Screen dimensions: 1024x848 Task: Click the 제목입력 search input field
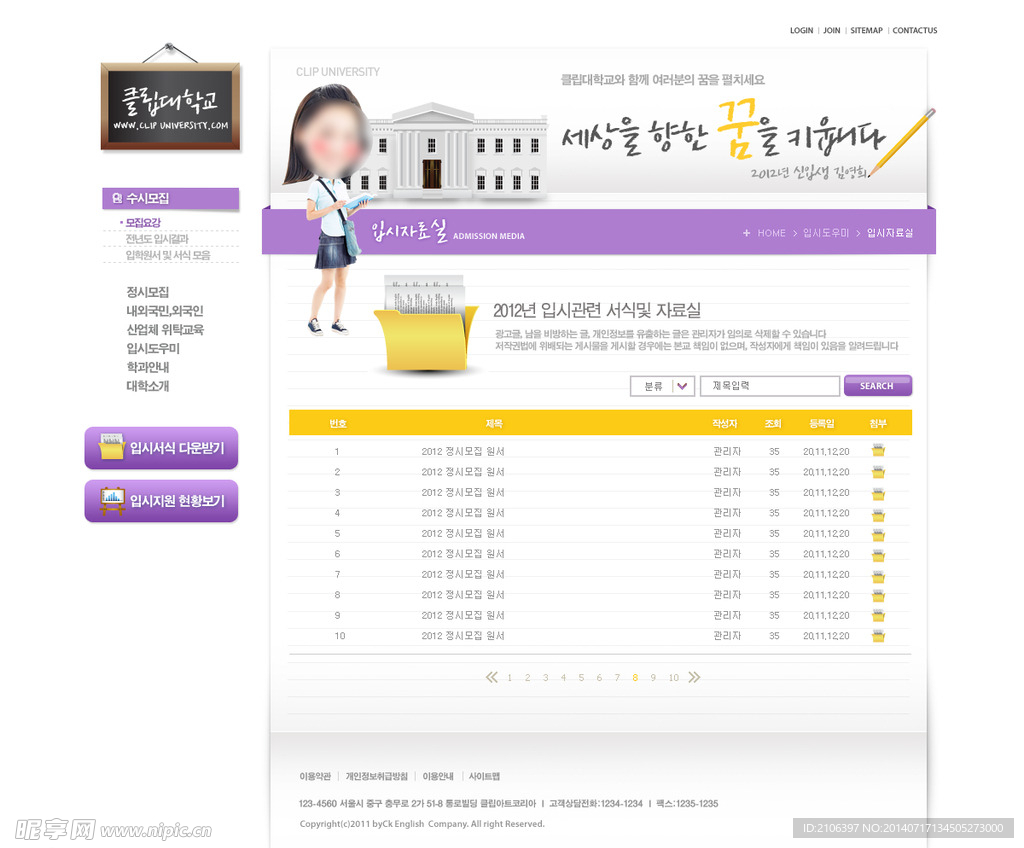(770, 386)
